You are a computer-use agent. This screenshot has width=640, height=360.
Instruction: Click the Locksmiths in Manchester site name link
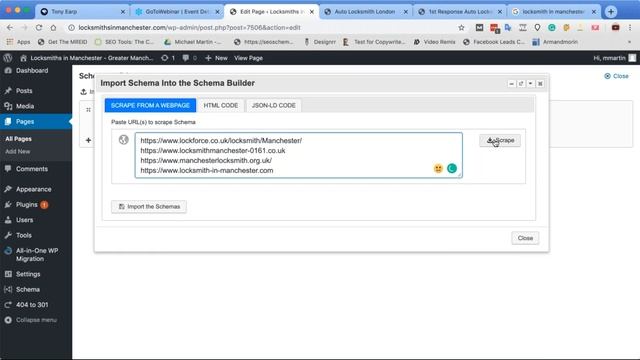coord(87,58)
